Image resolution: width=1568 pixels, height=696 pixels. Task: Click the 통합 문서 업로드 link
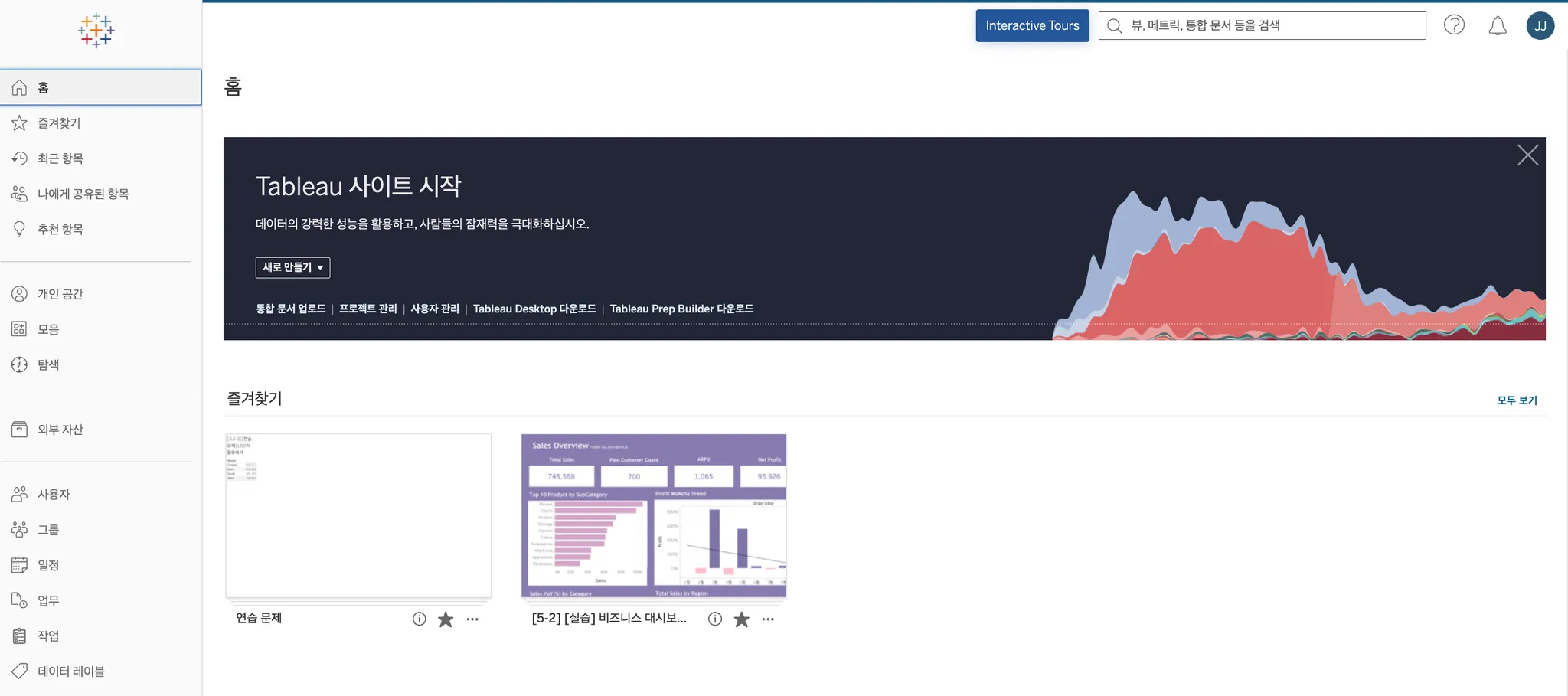(x=291, y=309)
